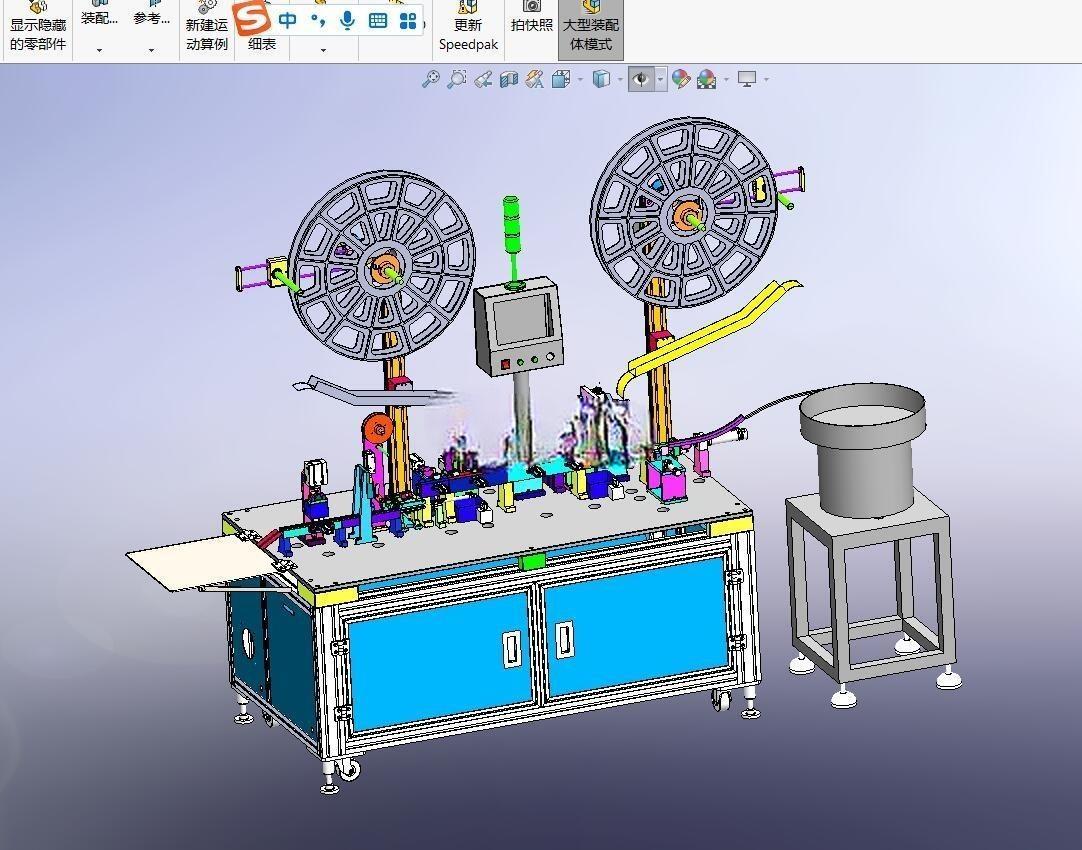This screenshot has height=850, width=1082.
Task: Toggle Sogou input language 中 indicator
Action: (x=287, y=20)
